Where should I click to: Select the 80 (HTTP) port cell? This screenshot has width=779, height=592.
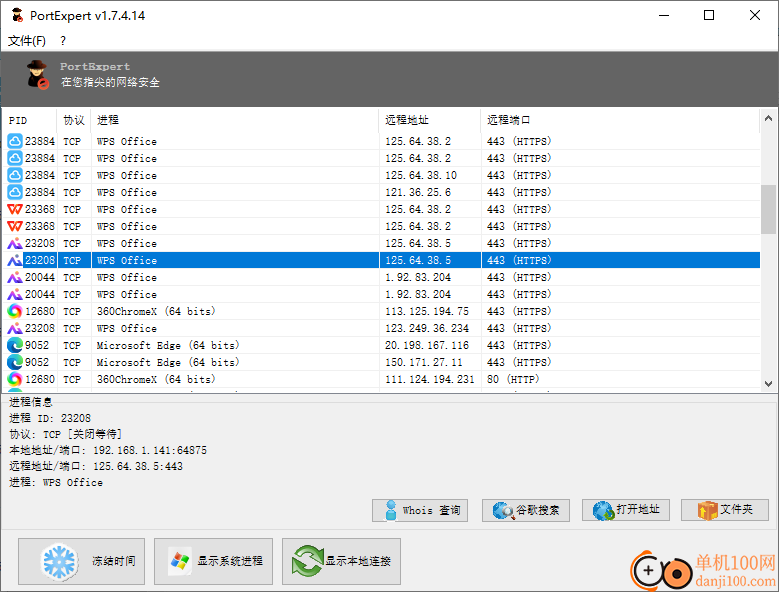pyautogui.click(x=513, y=379)
